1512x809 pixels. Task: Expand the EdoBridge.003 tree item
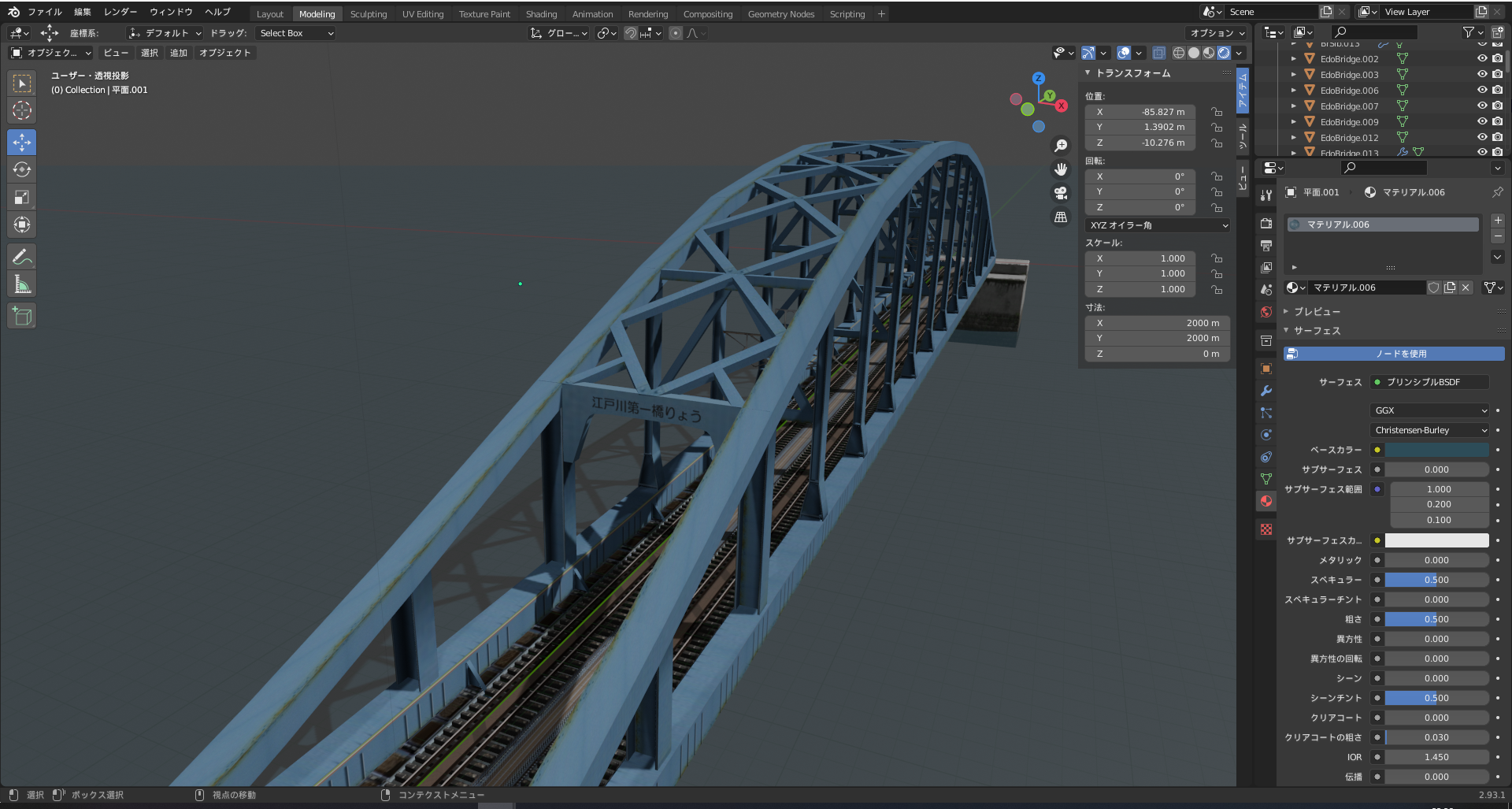pyautogui.click(x=1293, y=75)
